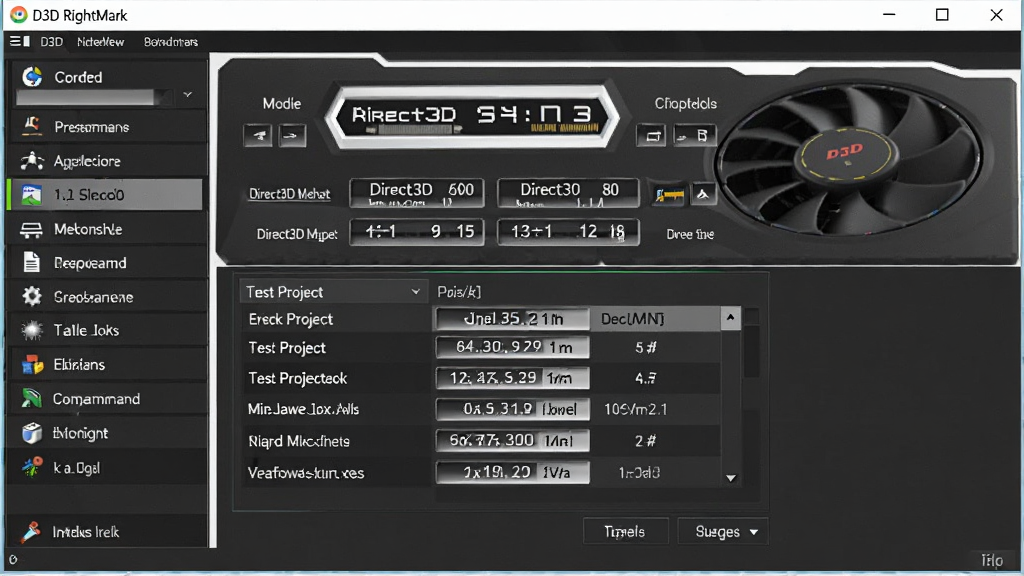Viewport: 1024px width, 576px height.
Task: Click the hamburger menu icon in menu bar
Action: [20, 41]
